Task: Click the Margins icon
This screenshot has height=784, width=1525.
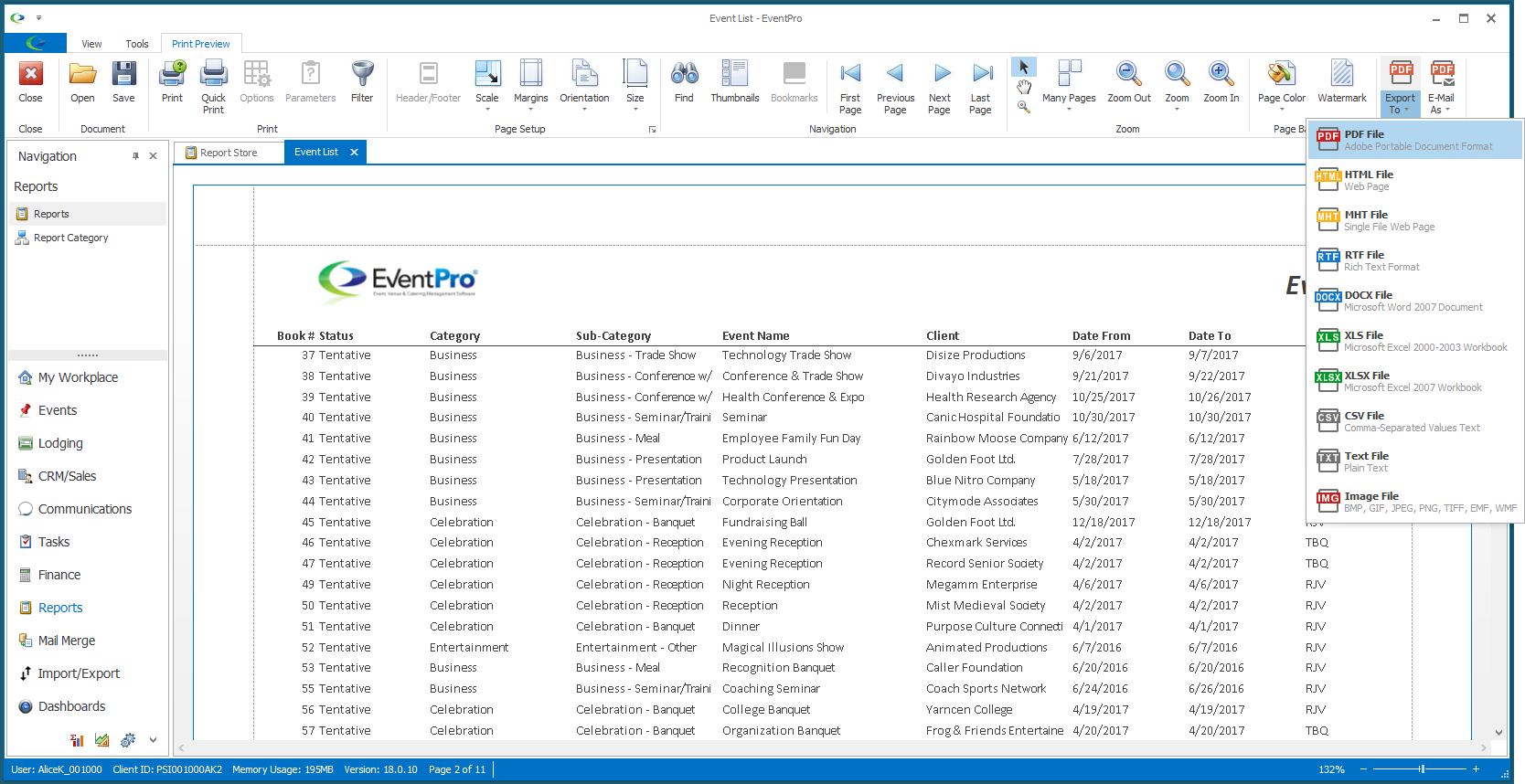Action: coord(530,75)
